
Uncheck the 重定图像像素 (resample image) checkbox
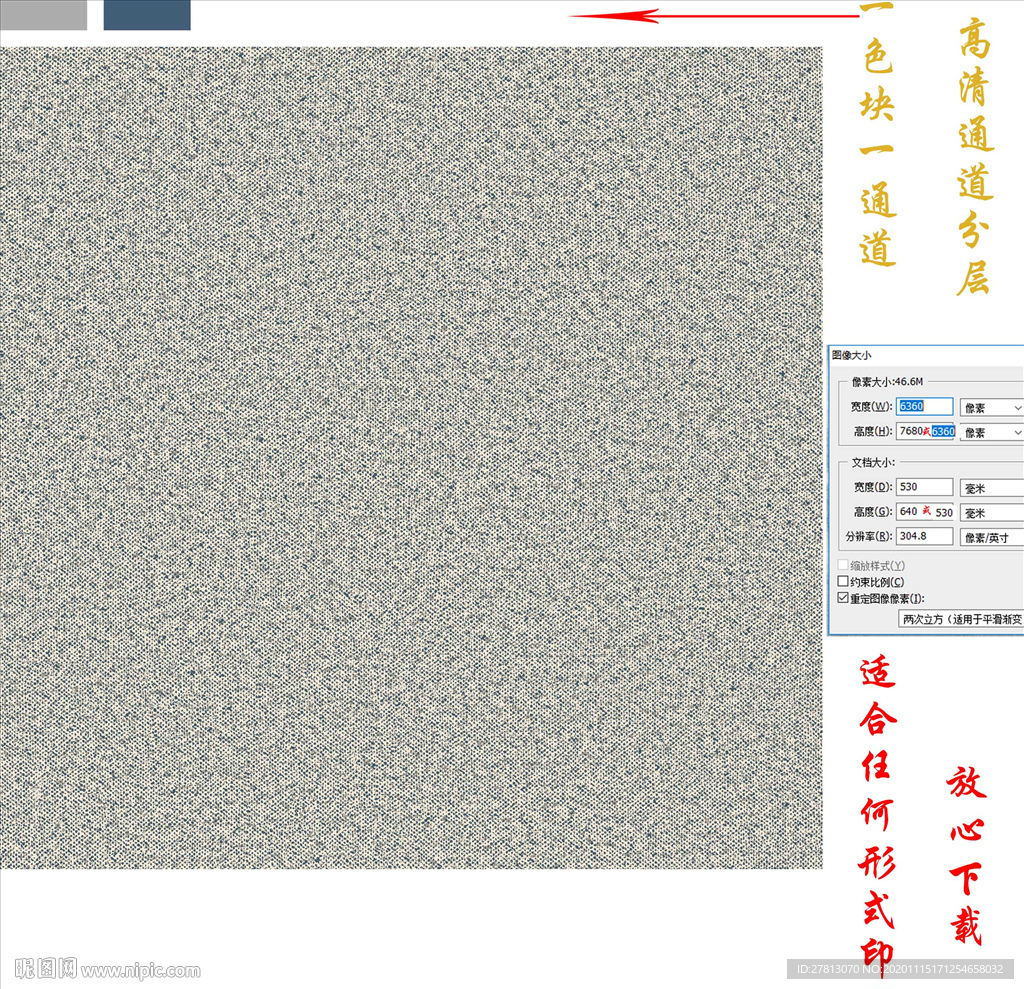click(x=843, y=598)
